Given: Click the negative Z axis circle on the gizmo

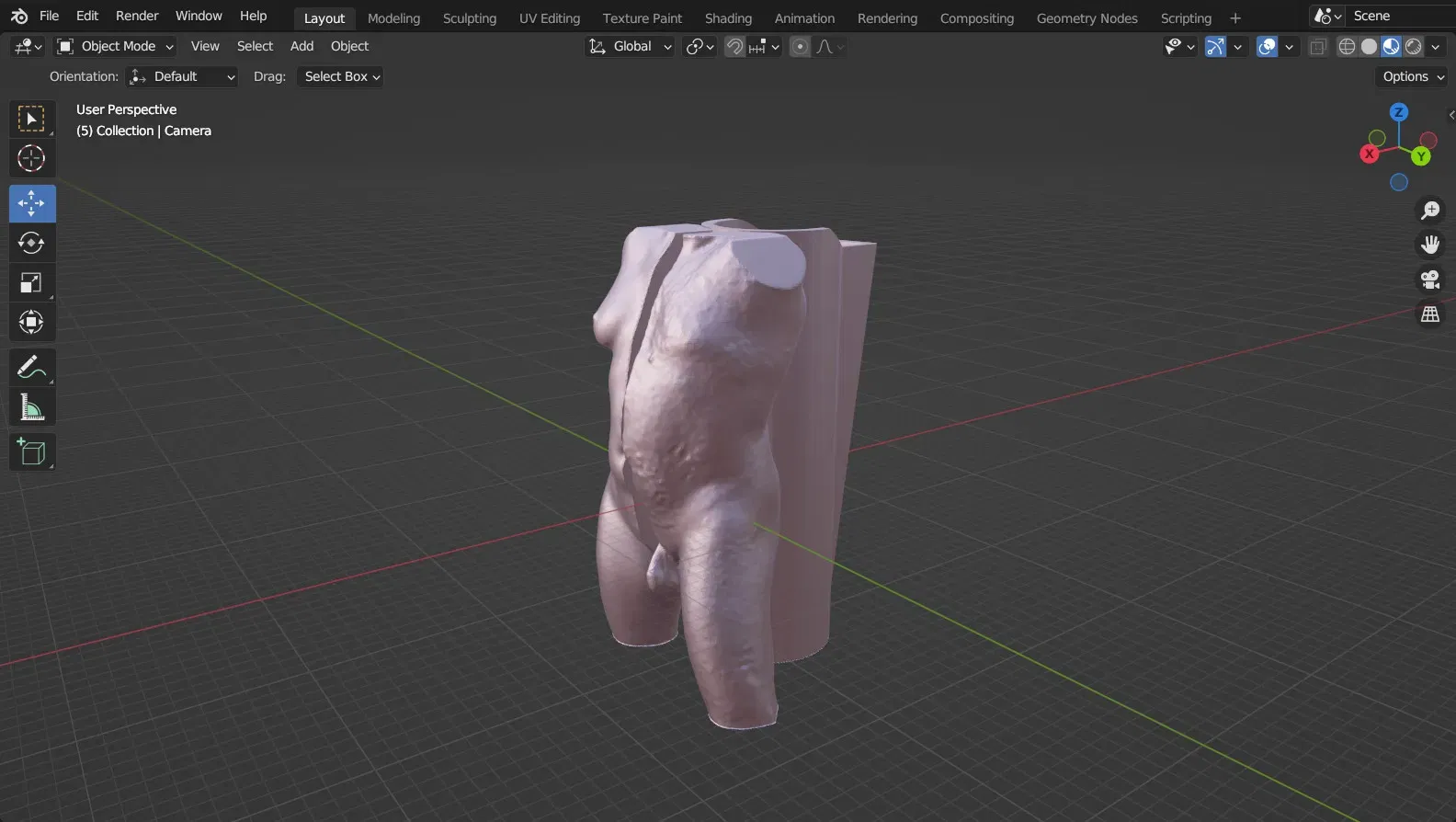Looking at the screenshot, I should coord(1399,182).
